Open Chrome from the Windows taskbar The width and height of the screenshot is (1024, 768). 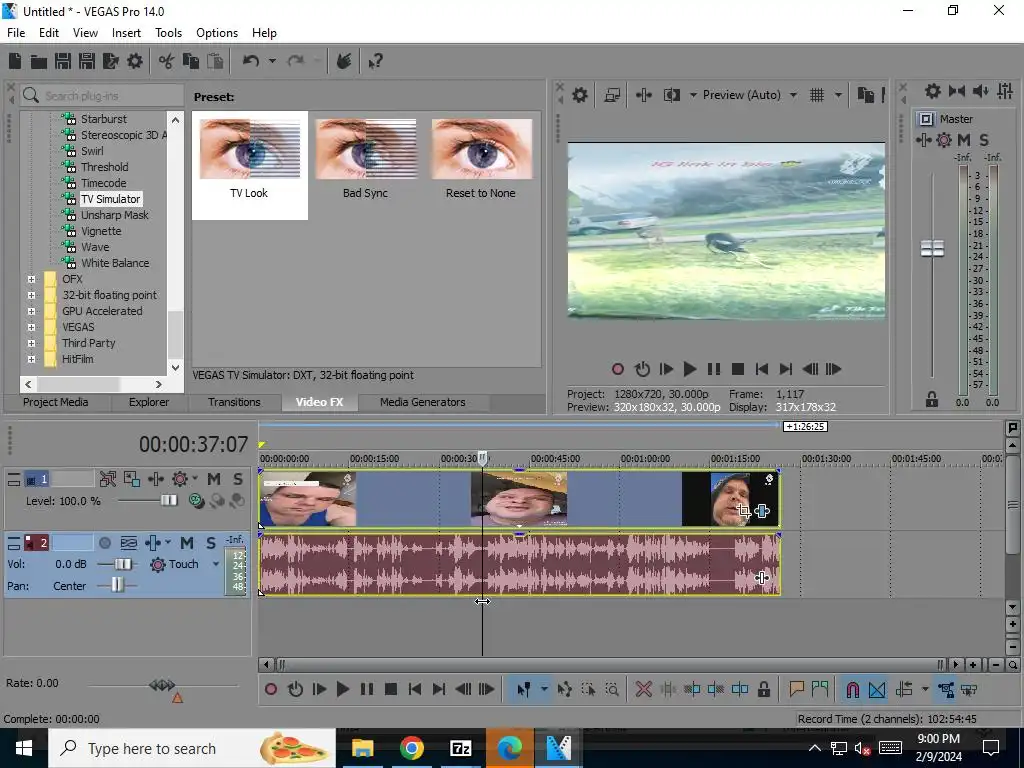click(411, 748)
